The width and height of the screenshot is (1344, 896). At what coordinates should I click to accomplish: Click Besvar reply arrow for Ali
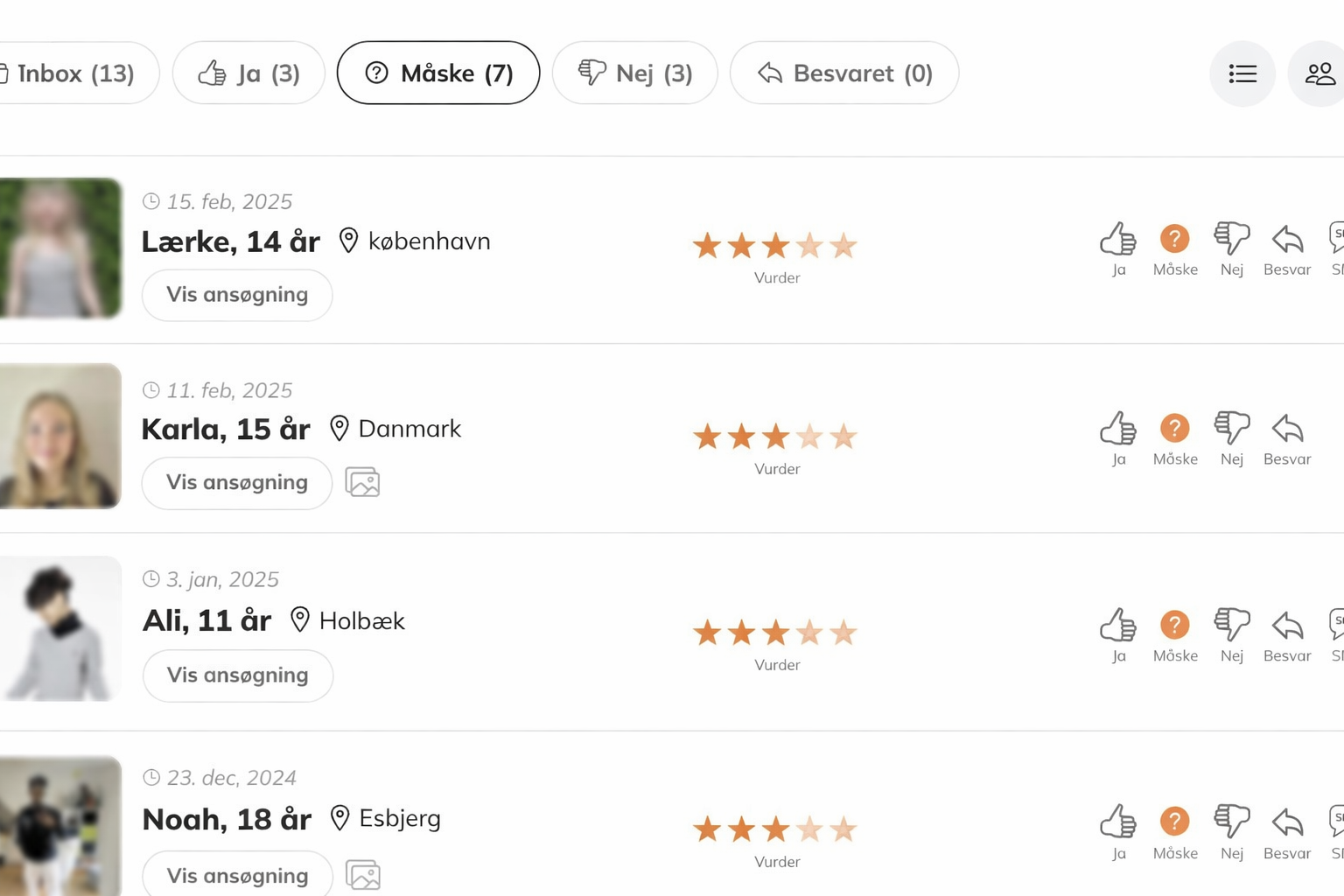pyautogui.click(x=1287, y=626)
